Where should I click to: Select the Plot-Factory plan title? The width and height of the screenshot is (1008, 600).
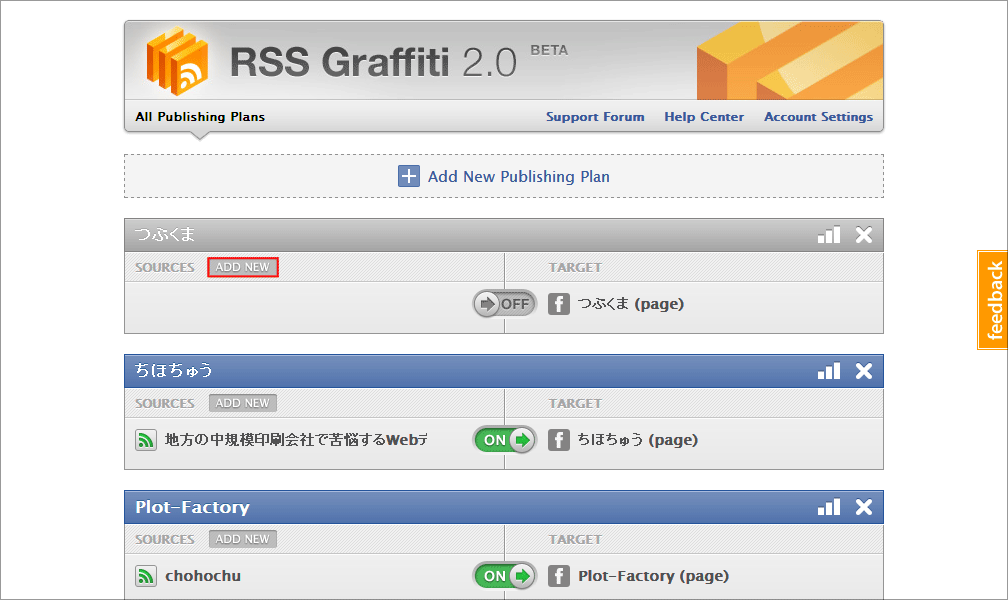(x=192, y=507)
